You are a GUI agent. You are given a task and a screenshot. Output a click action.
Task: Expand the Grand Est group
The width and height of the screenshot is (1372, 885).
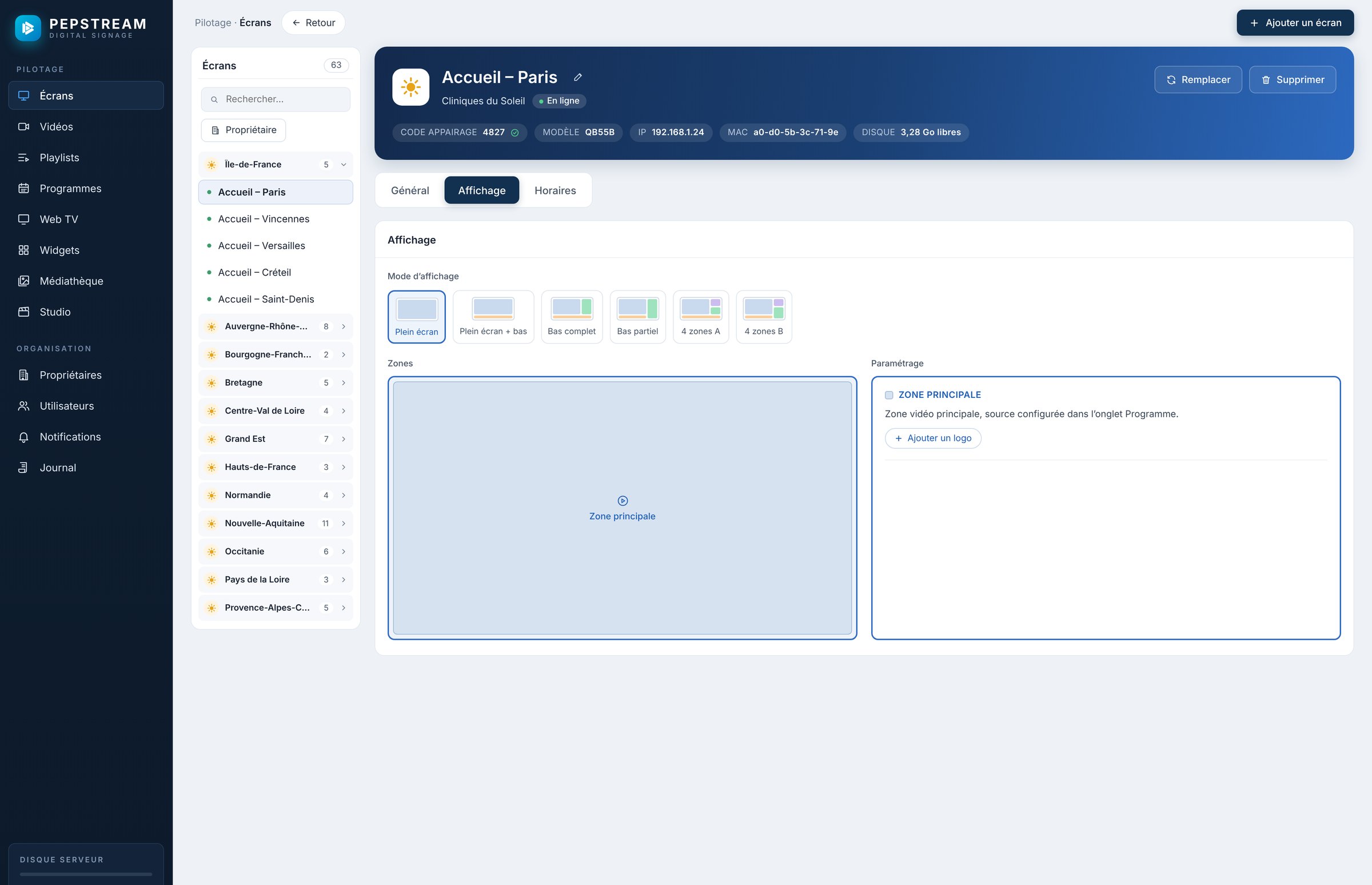[276, 439]
